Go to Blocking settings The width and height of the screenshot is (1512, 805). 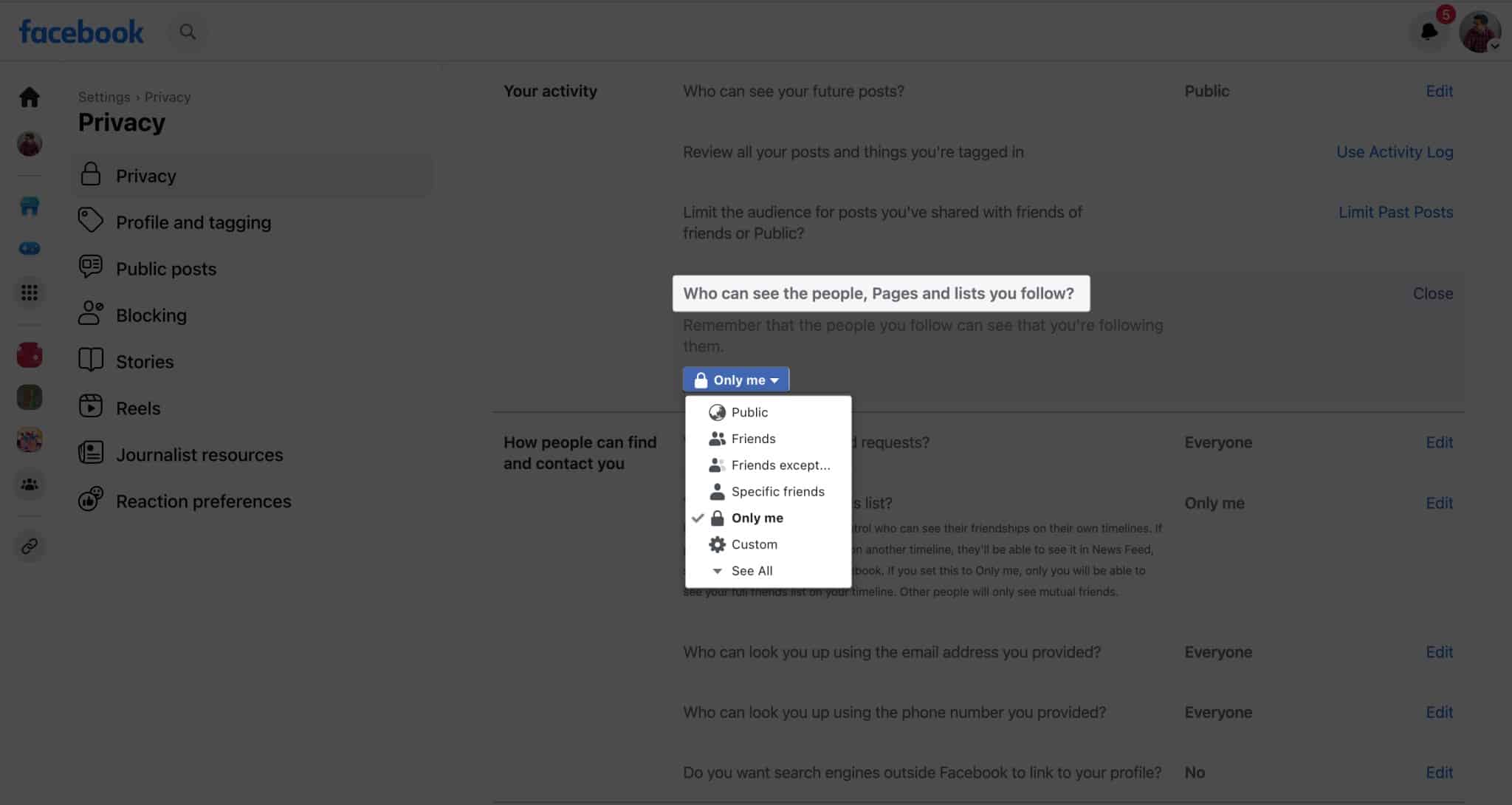pos(152,315)
